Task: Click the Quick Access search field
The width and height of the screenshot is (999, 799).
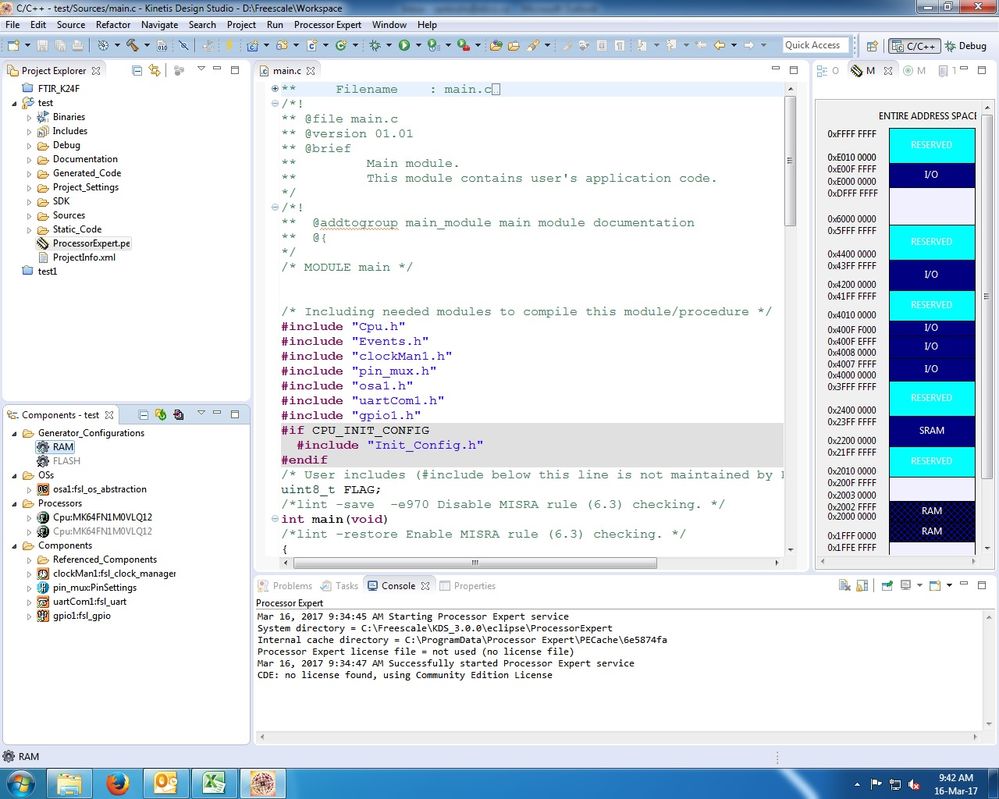Action: tap(816, 45)
